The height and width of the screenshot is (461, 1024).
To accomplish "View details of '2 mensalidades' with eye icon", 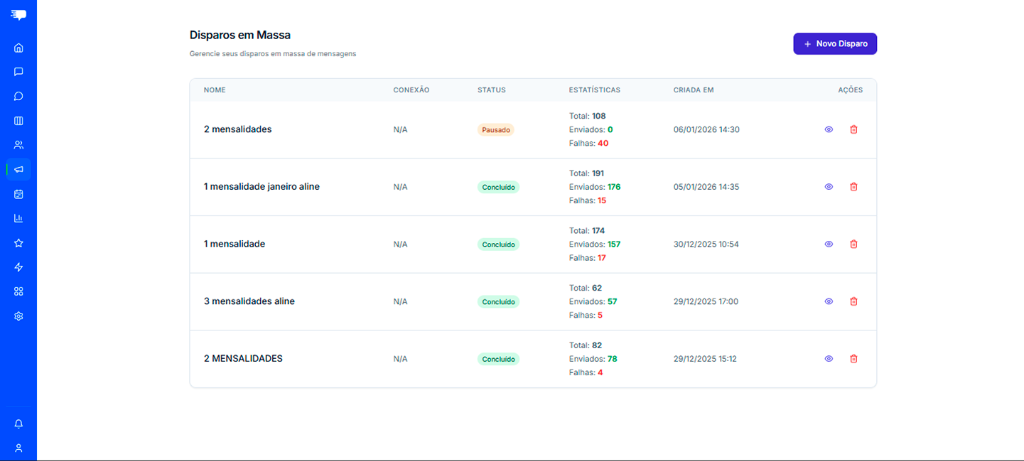I will tap(828, 129).
